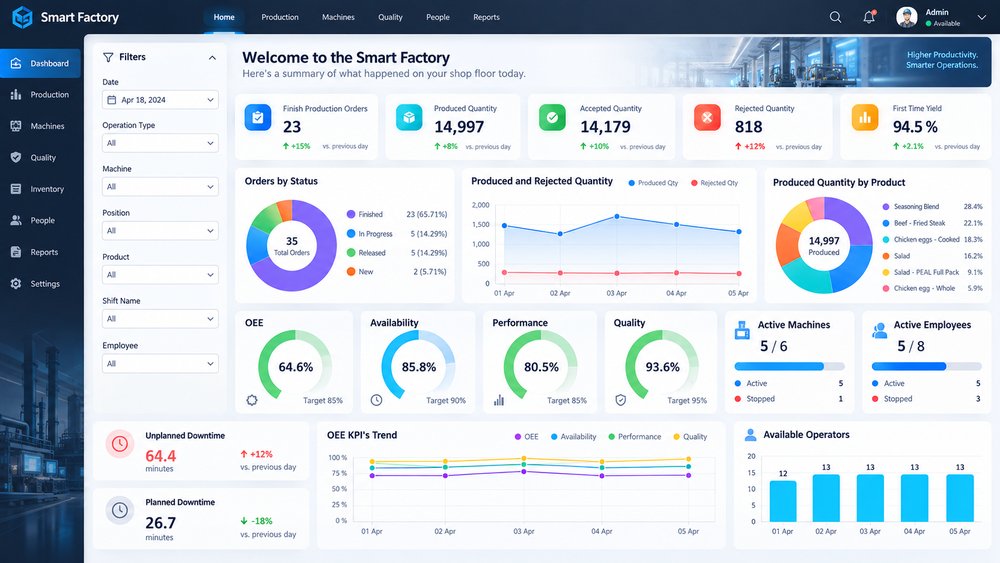Click Finish Production Orders clipboard icon

pos(258,118)
